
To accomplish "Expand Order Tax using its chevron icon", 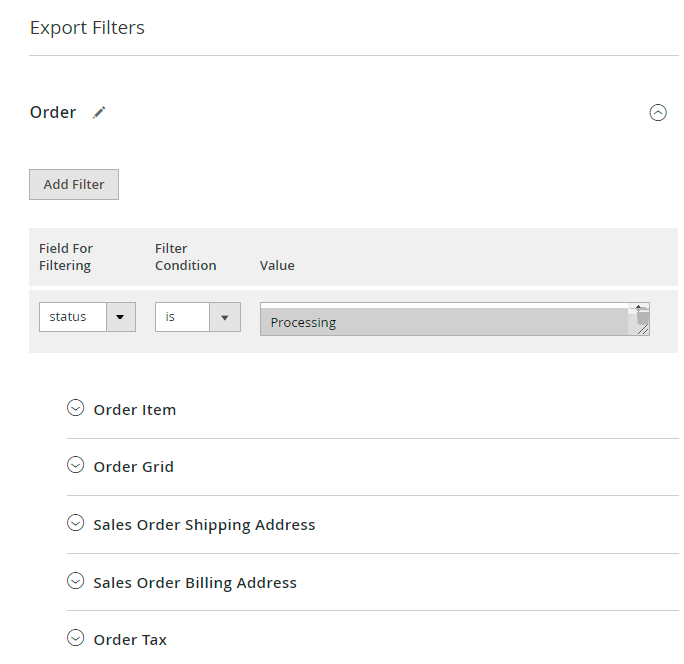I will point(75,638).
